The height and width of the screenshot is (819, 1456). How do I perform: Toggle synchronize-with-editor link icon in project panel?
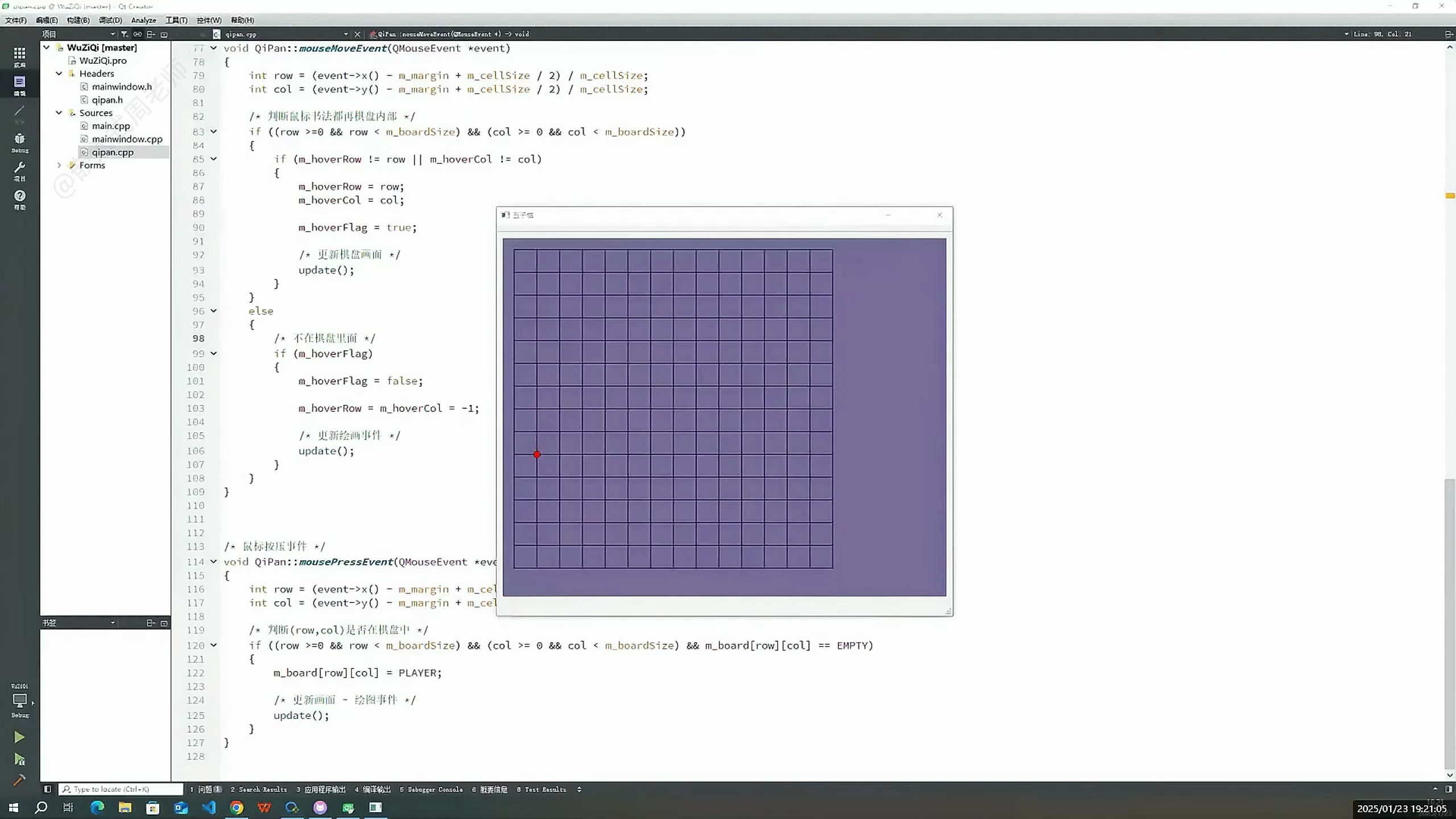coord(137,34)
